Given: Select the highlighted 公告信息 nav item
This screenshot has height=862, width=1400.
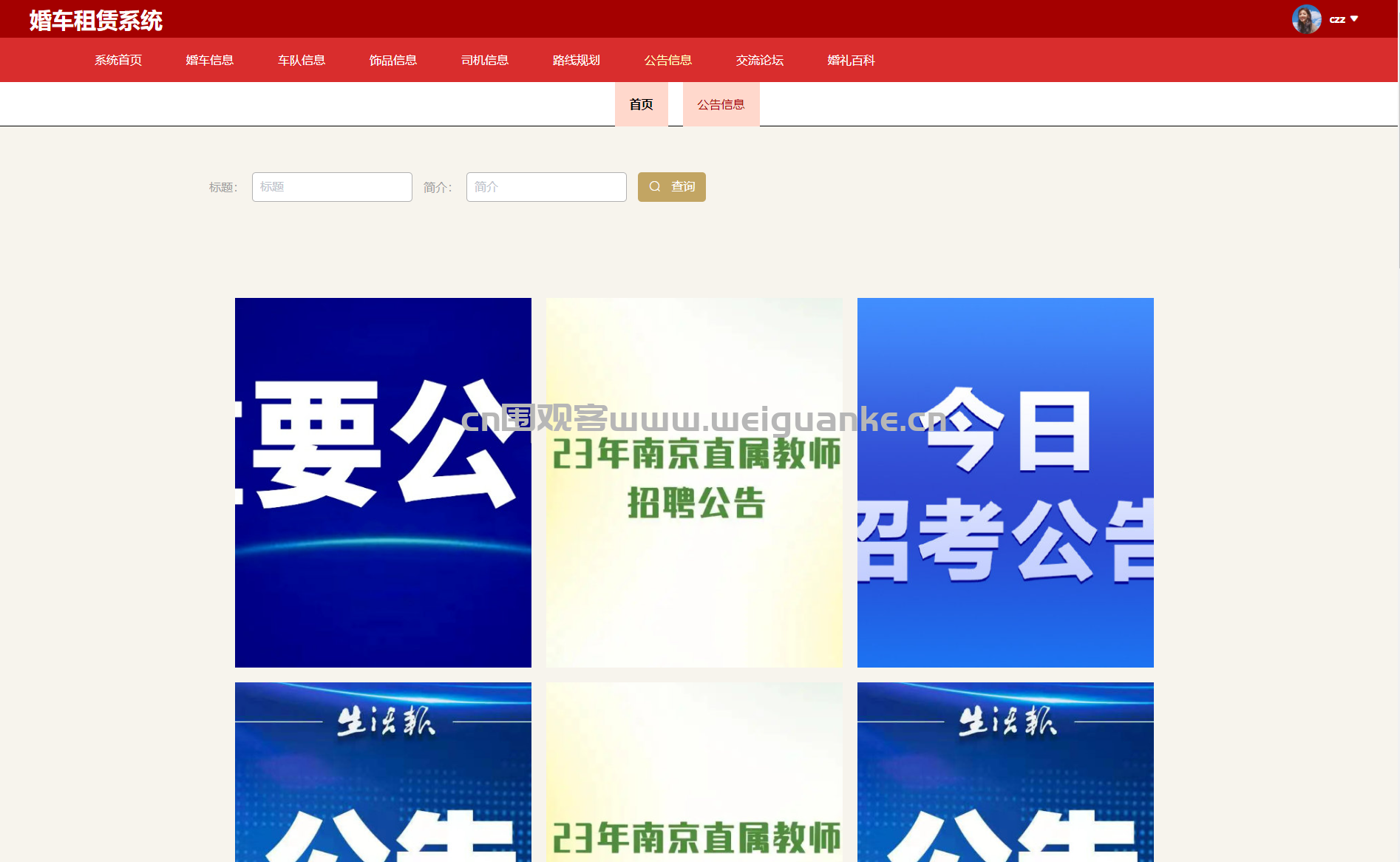Looking at the screenshot, I should click(668, 60).
